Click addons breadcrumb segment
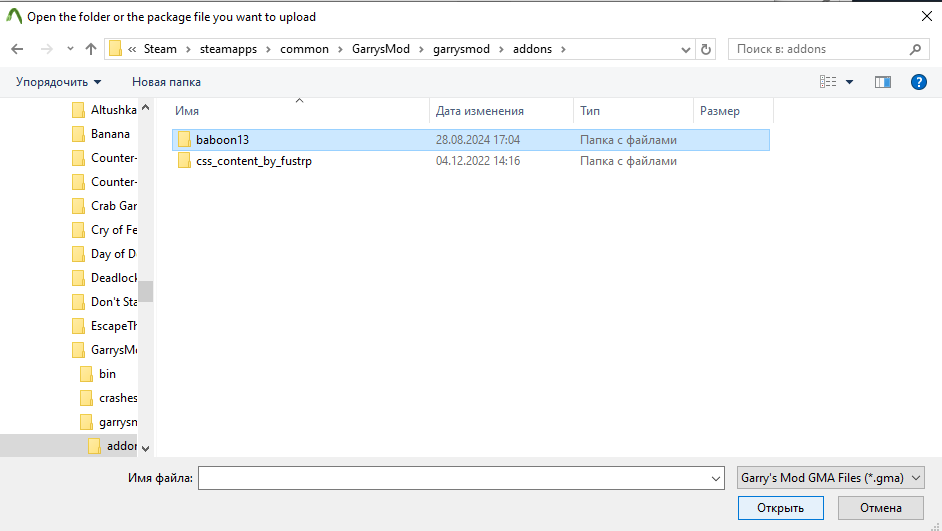The height and width of the screenshot is (531, 942). pos(532,49)
